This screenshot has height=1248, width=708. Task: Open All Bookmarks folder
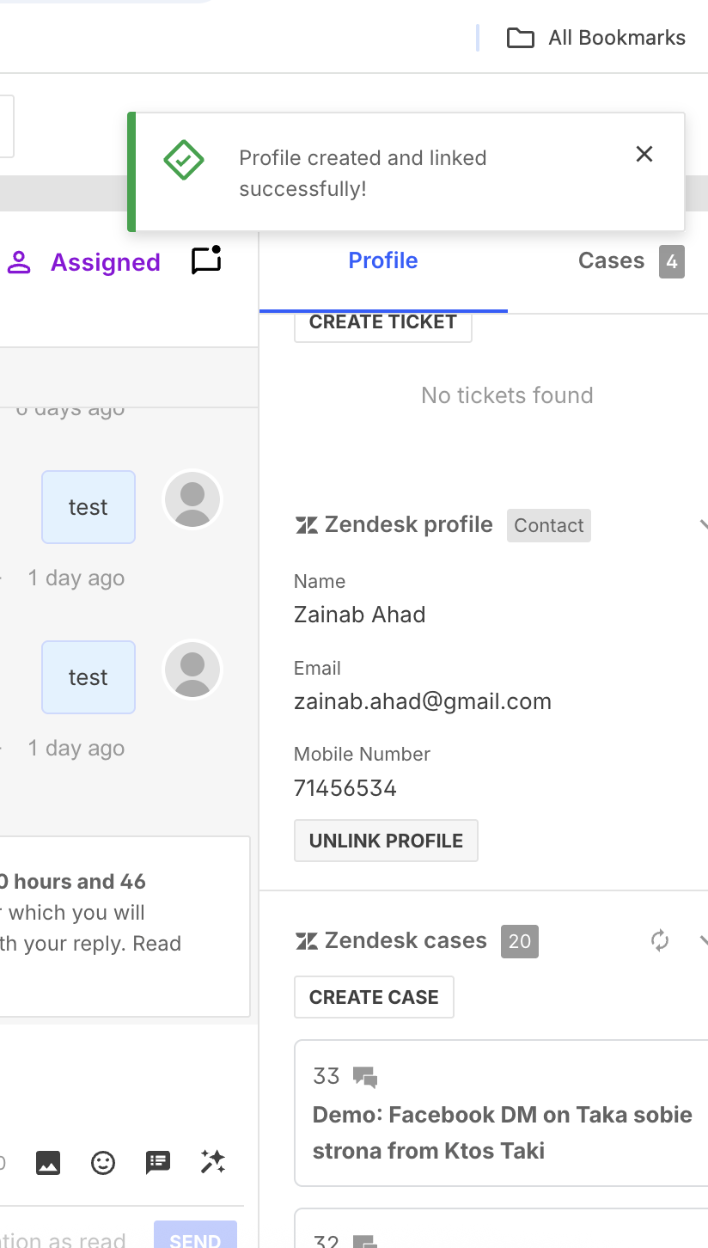(596, 38)
